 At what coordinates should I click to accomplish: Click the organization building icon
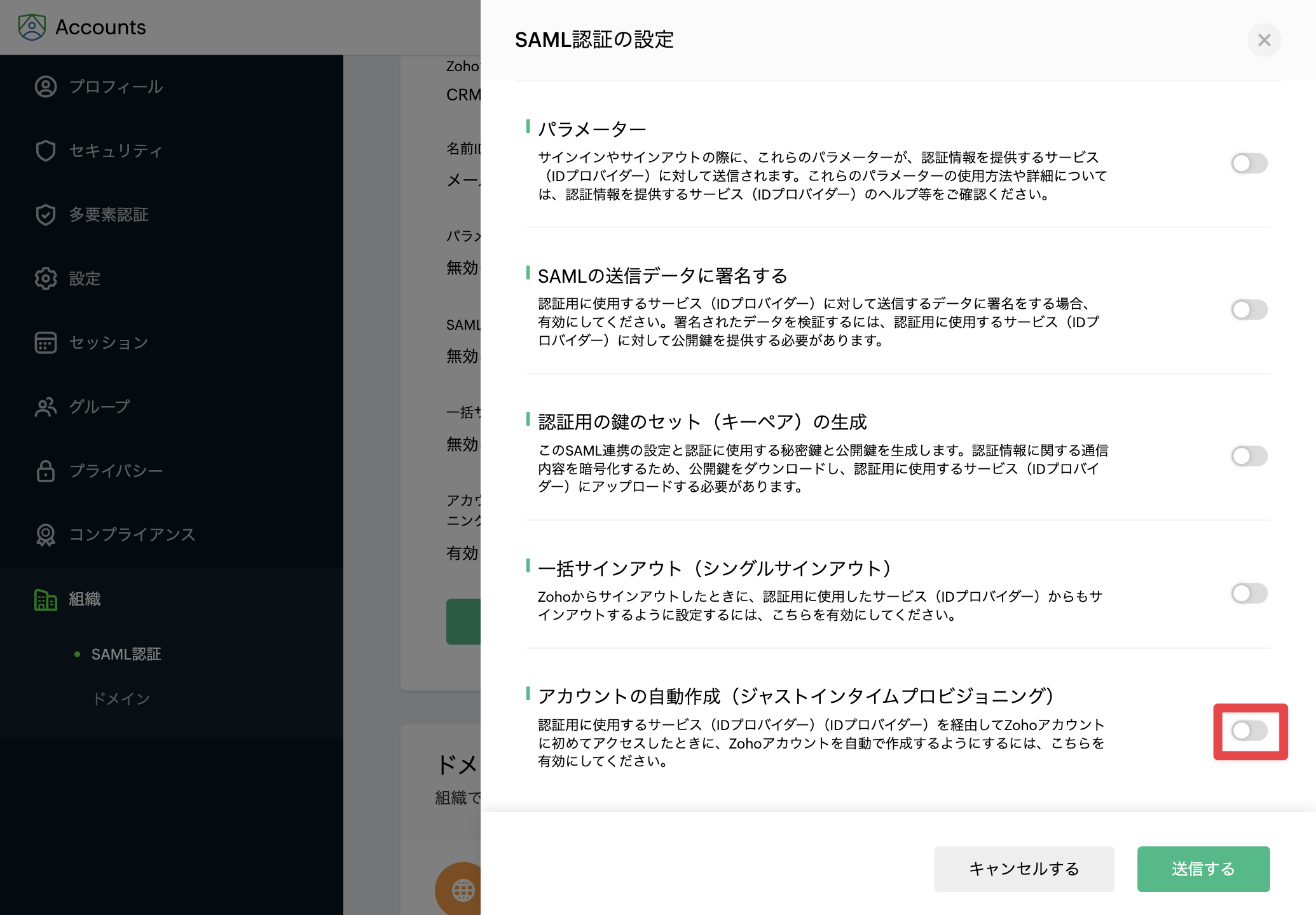[x=46, y=599]
